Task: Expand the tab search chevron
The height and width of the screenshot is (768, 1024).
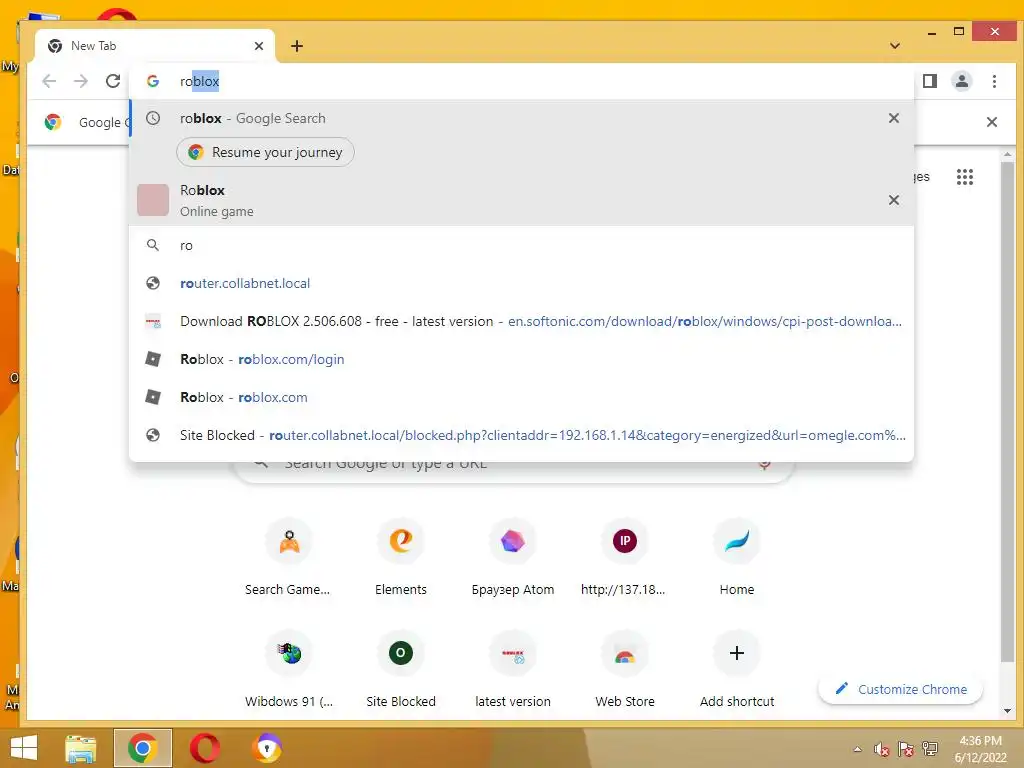Action: point(895,46)
